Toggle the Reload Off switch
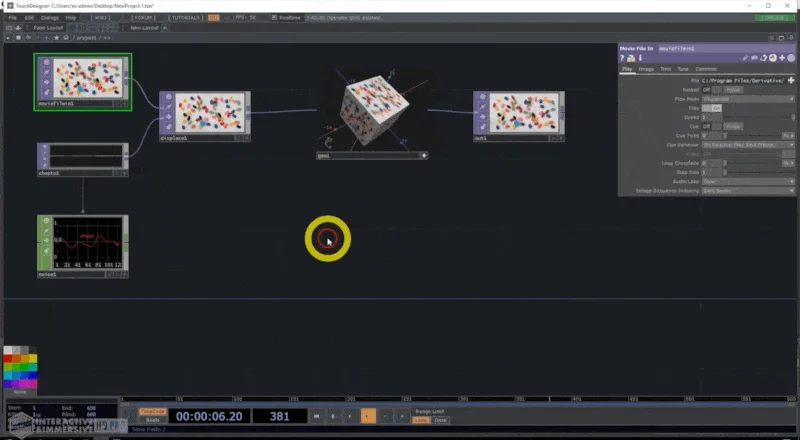Screen dimensions: 800x440 point(712,90)
